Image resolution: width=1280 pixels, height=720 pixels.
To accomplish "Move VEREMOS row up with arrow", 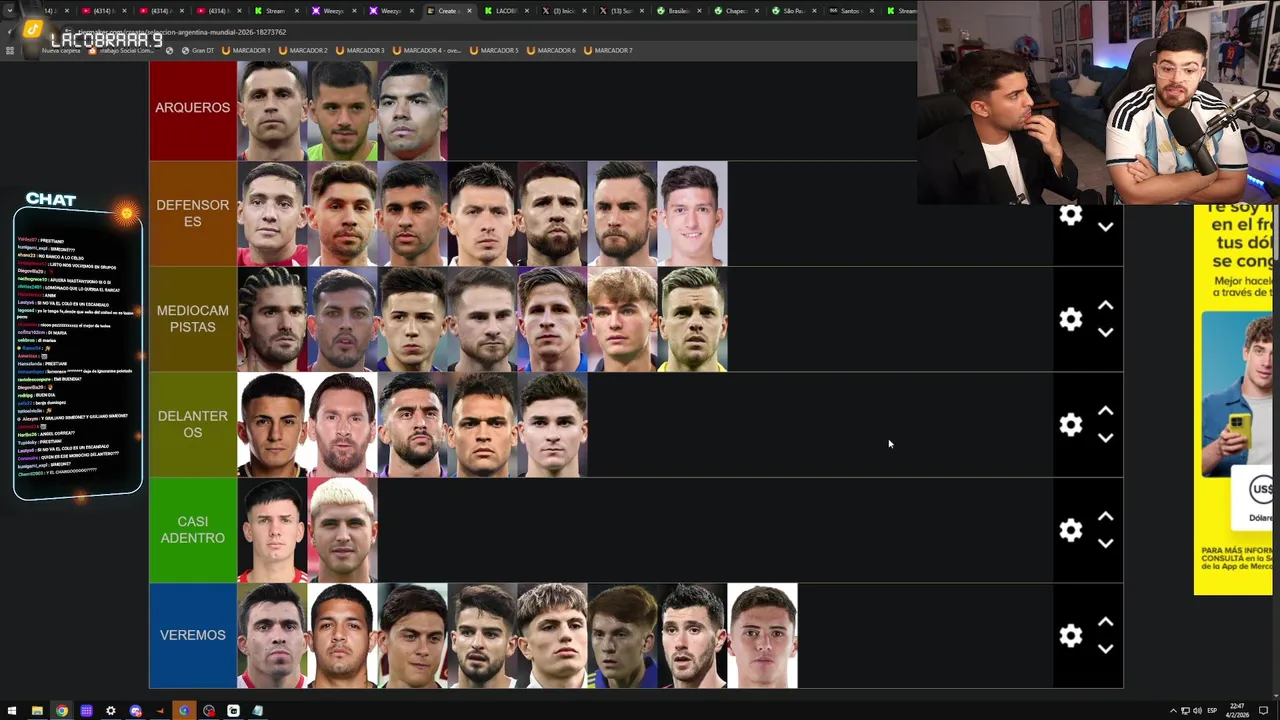I will click(x=1105, y=622).
